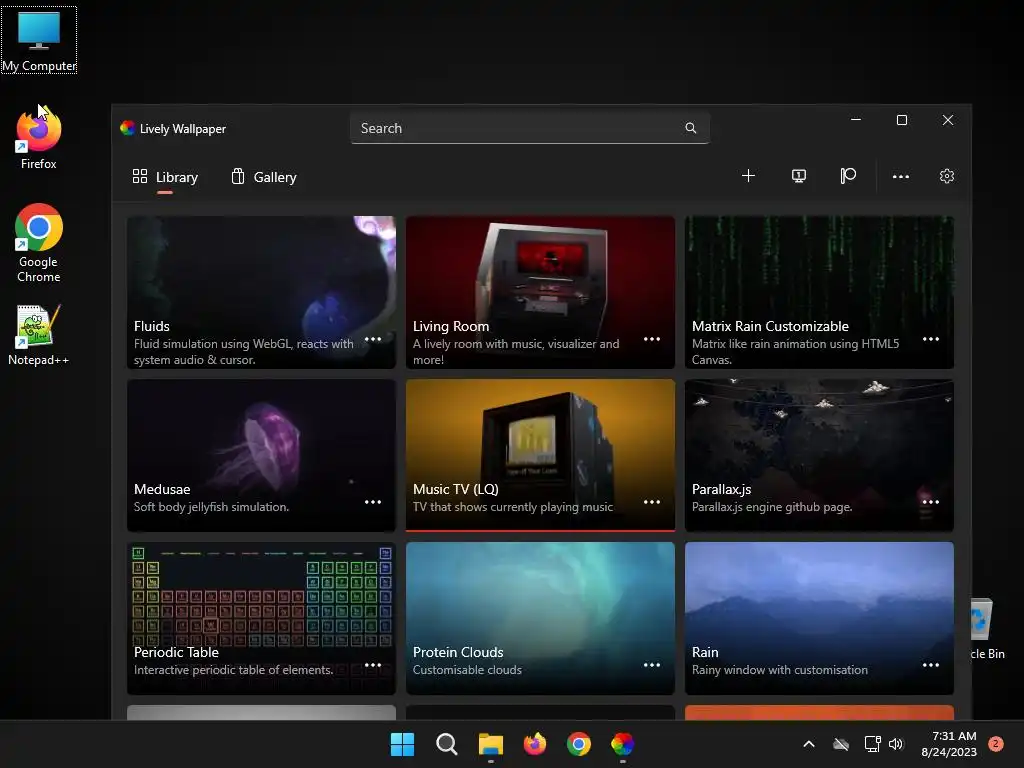The width and height of the screenshot is (1024, 768).
Task: Select the Living Room wallpaper thumbnail
Action: [x=540, y=292]
